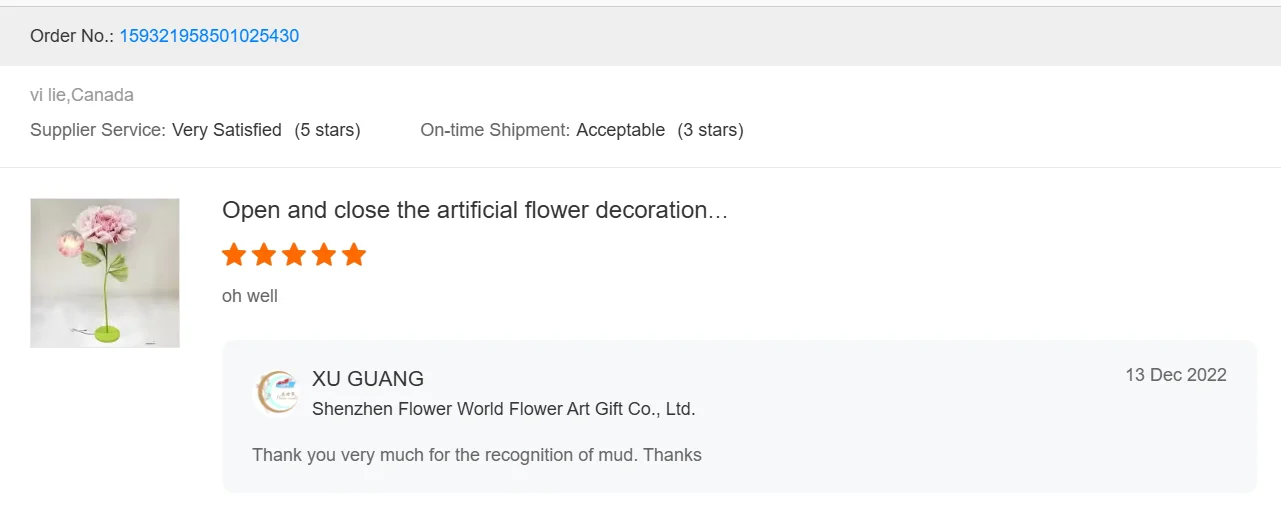Click the "Acceptable" on-time shipment rating
This screenshot has height=522, width=1281.
pyautogui.click(x=620, y=130)
